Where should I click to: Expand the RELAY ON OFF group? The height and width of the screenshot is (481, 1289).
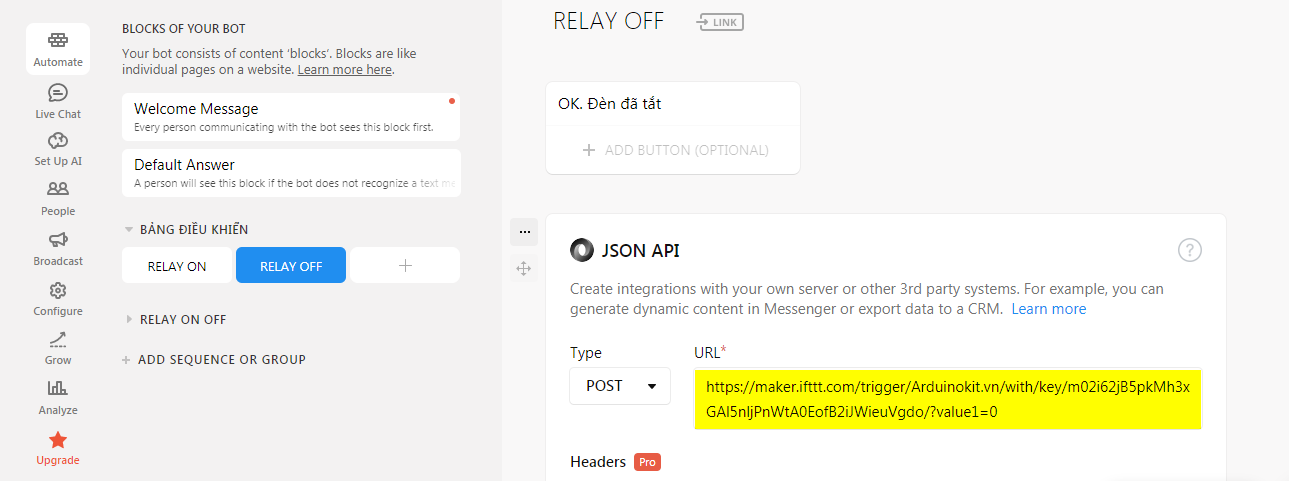(x=129, y=319)
